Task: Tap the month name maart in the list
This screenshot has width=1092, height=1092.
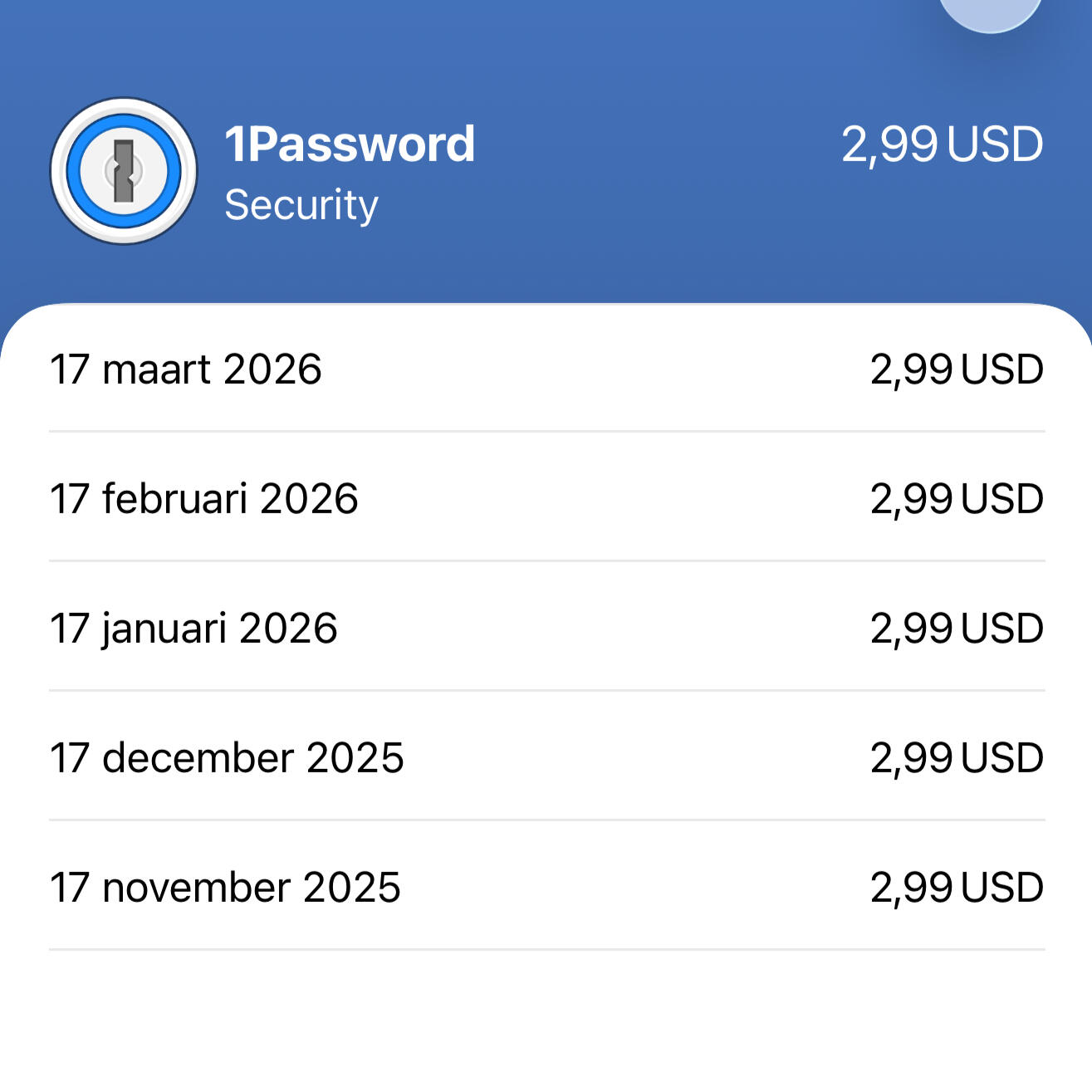Action: 157,370
